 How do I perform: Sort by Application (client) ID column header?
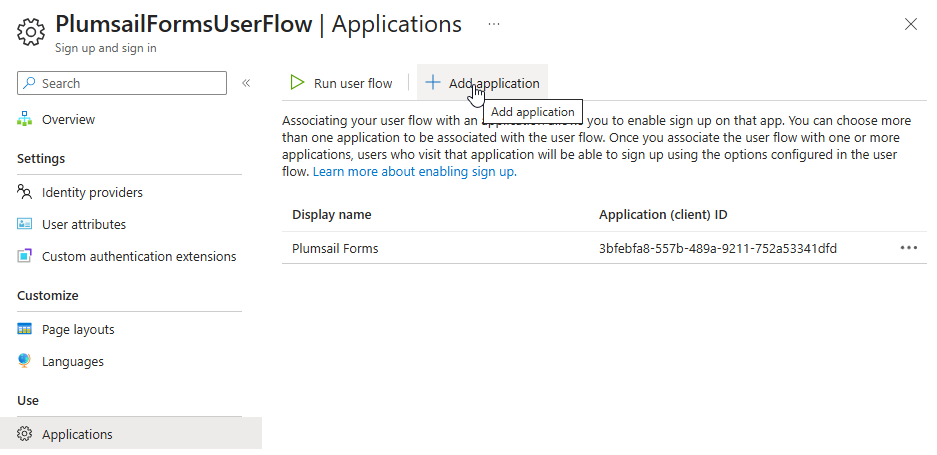[663, 215]
